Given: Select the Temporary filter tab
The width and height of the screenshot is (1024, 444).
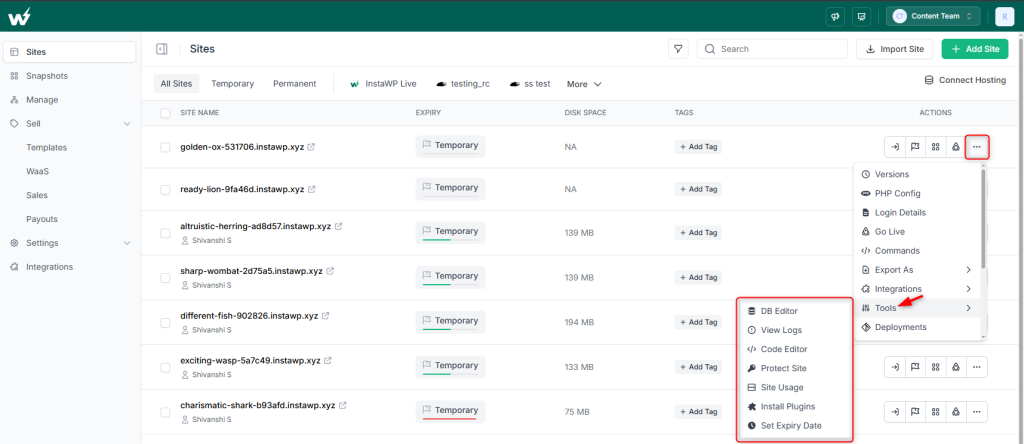Looking at the screenshot, I should (x=232, y=84).
